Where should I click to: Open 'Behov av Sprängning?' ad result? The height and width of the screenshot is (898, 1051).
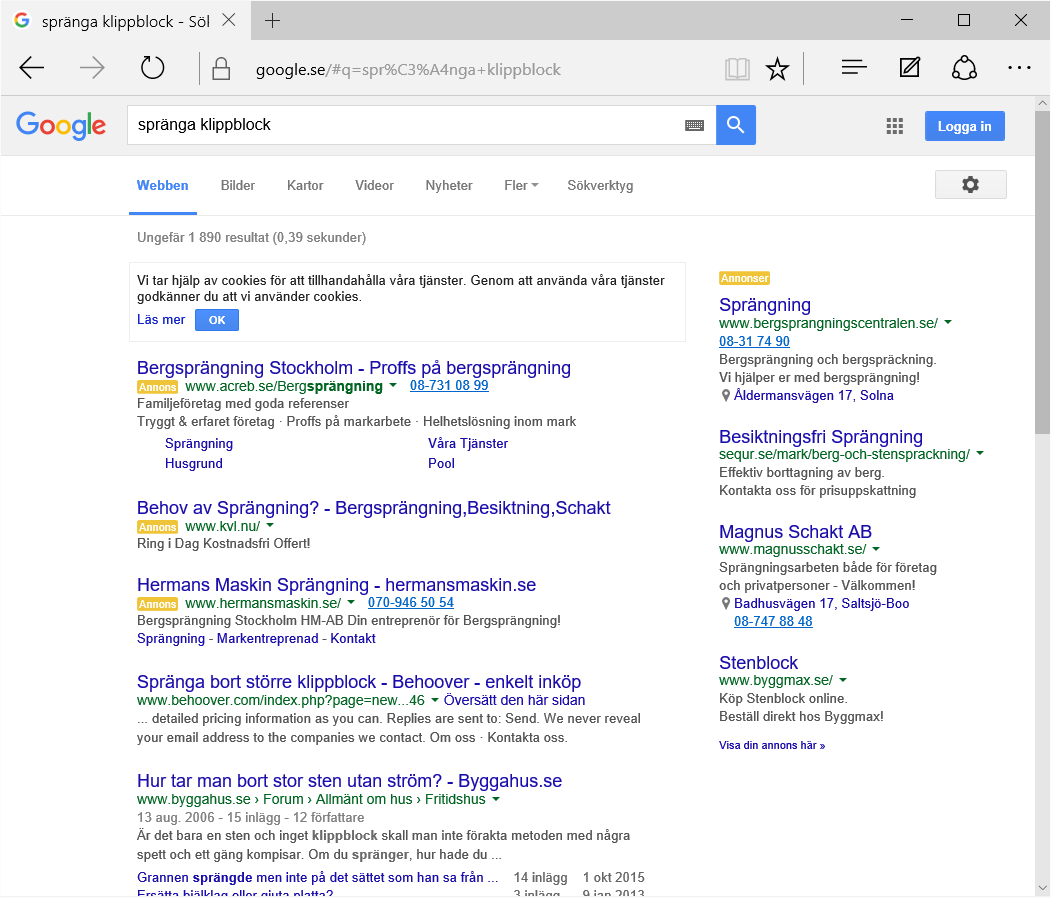373,508
